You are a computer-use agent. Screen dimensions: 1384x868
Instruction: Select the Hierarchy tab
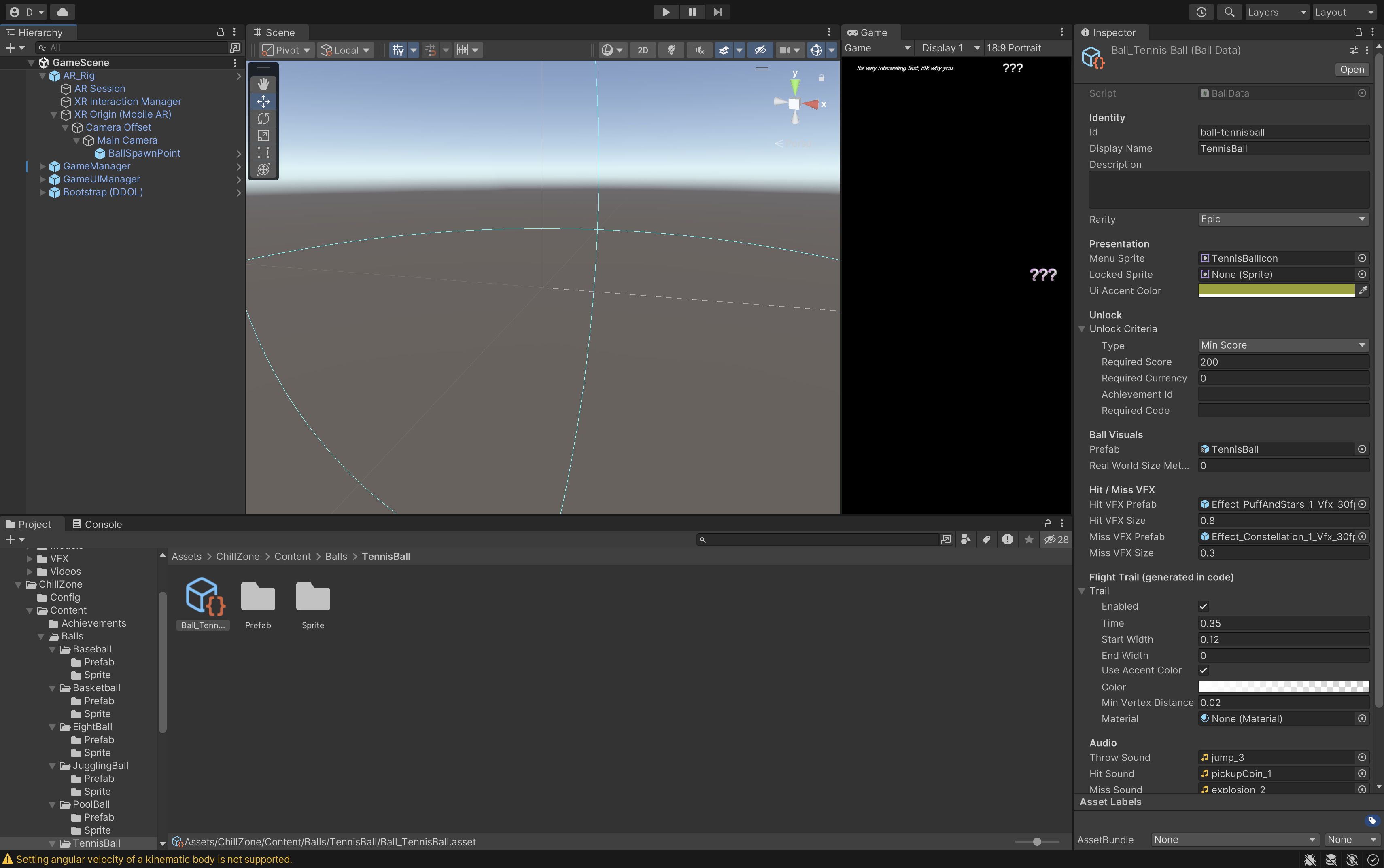(35, 33)
